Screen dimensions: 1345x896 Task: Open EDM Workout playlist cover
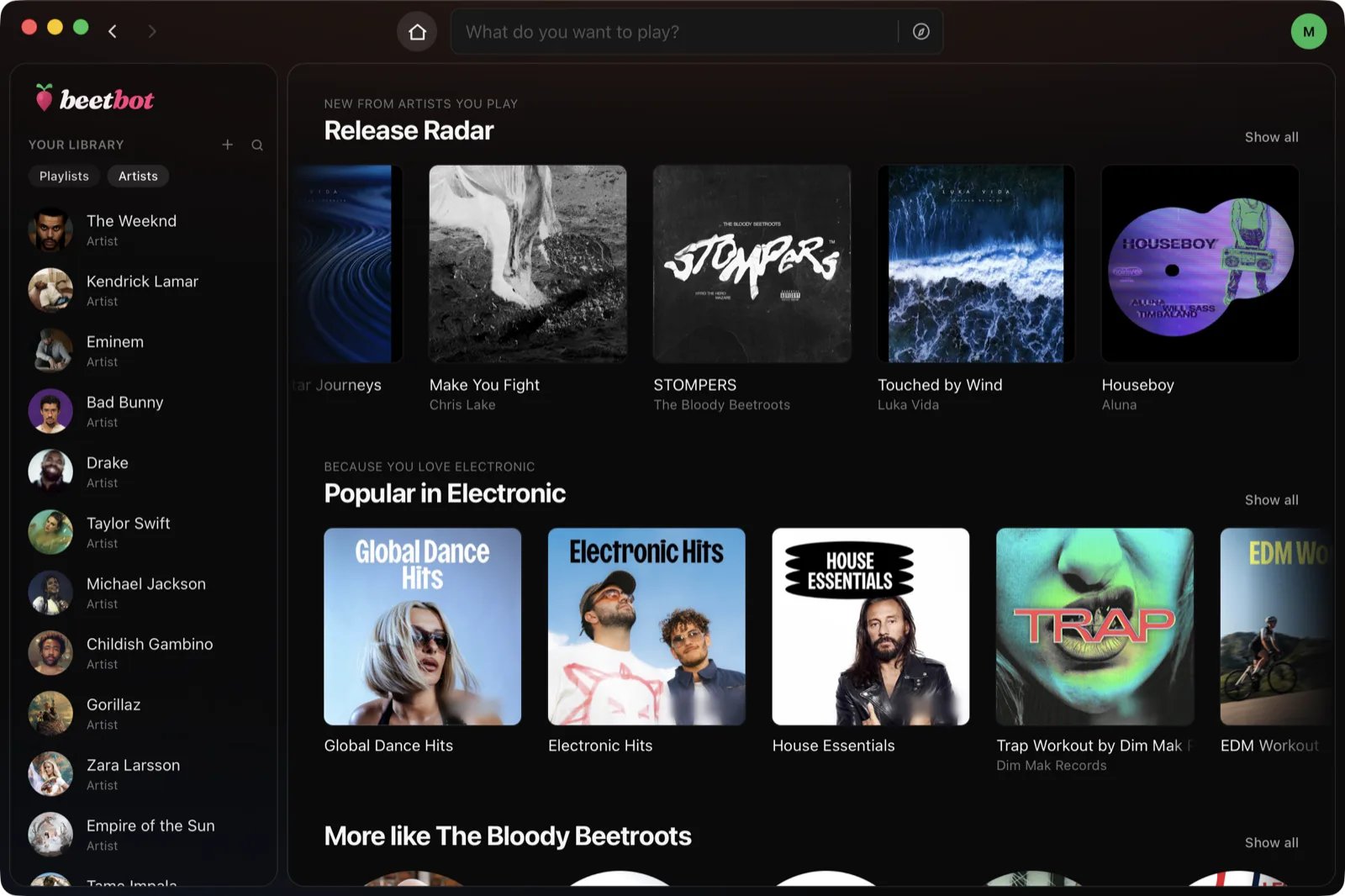pyautogui.click(x=1277, y=626)
